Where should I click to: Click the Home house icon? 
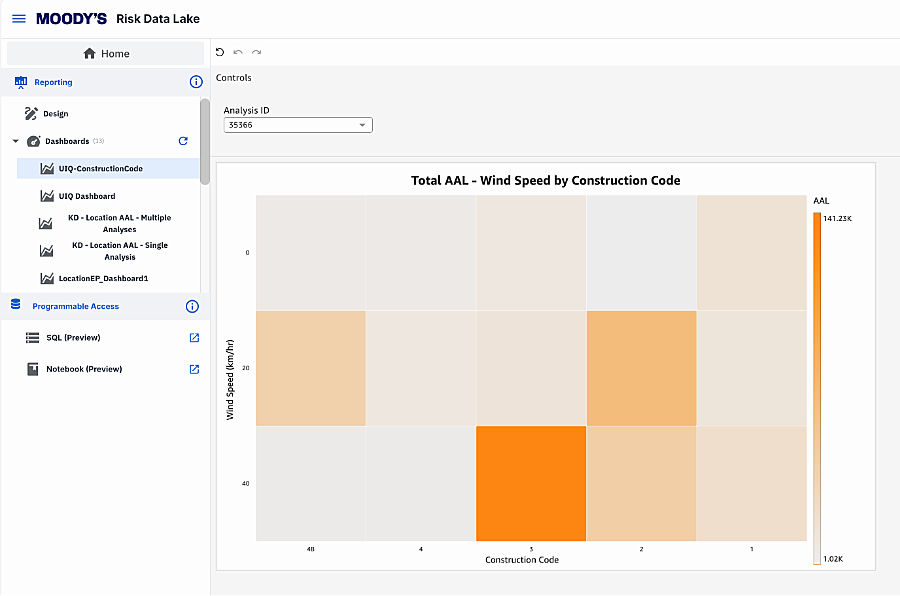tap(89, 53)
